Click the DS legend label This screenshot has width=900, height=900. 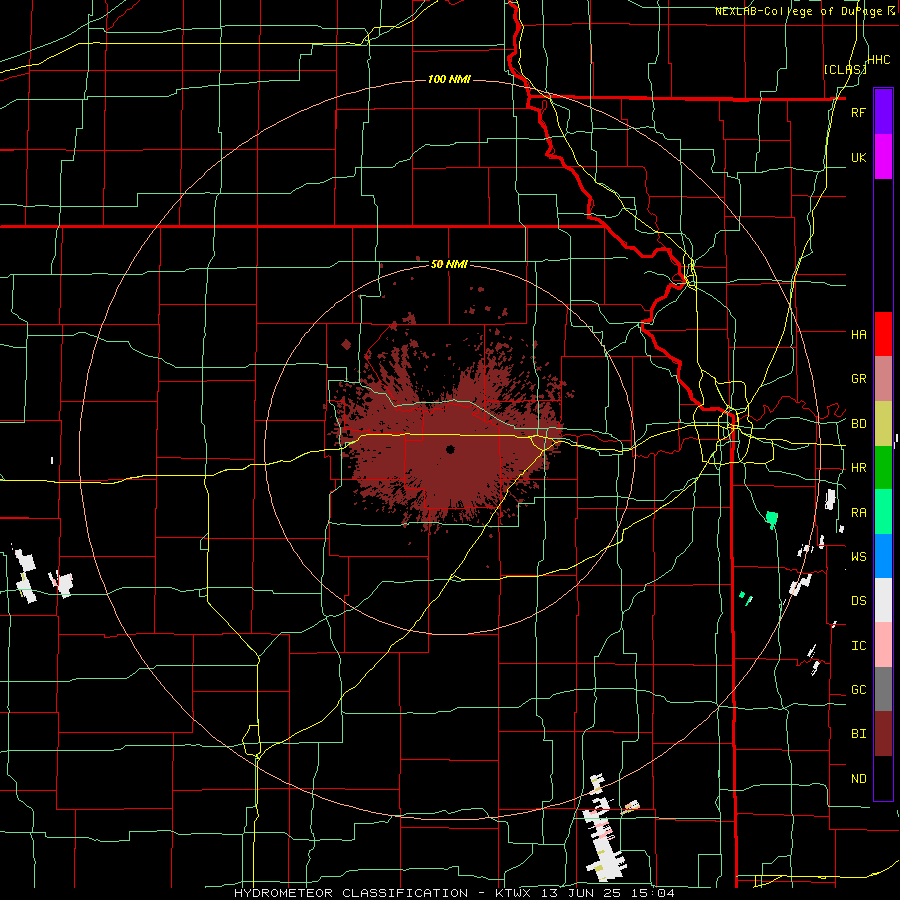(x=858, y=601)
